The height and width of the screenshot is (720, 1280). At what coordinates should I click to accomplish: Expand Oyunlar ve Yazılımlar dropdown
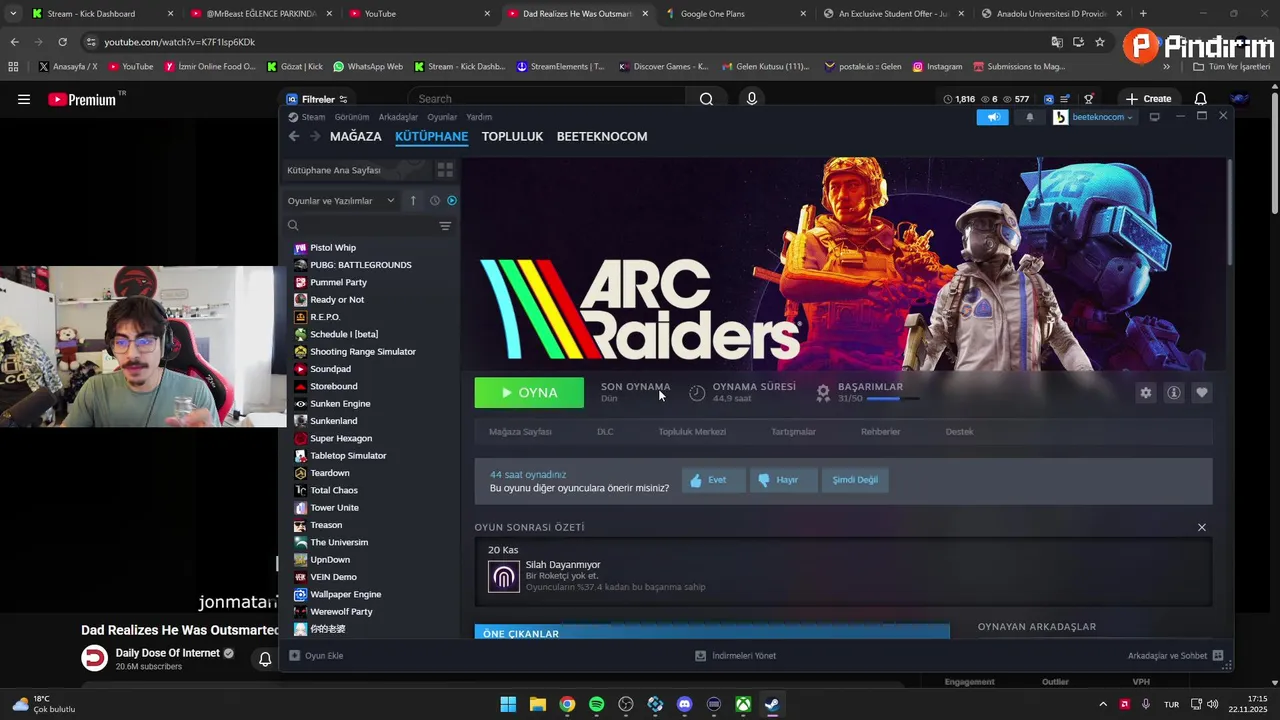pos(340,201)
